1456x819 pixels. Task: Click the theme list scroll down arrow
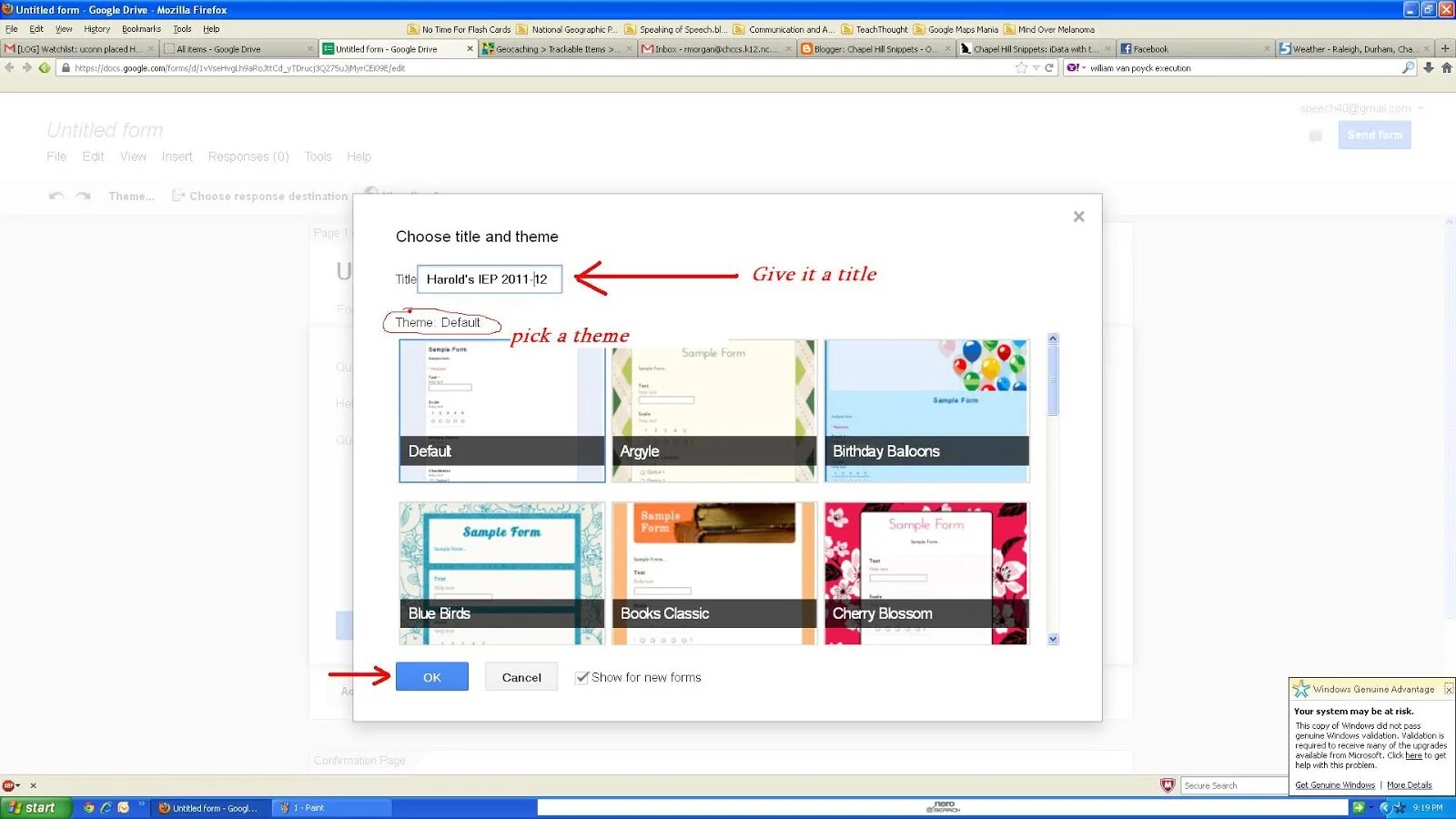(x=1053, y=639)
